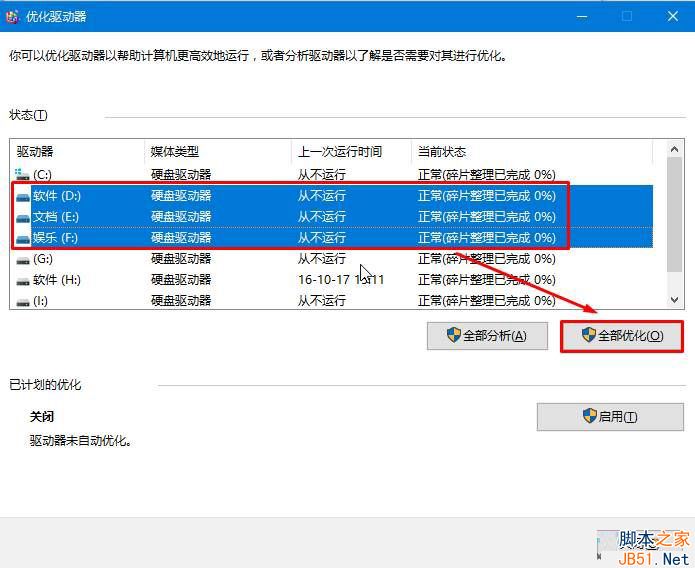Select the 软件 (H:) row last run time
Viewport: 695px width, 568px height.
(x=340, y=280)
